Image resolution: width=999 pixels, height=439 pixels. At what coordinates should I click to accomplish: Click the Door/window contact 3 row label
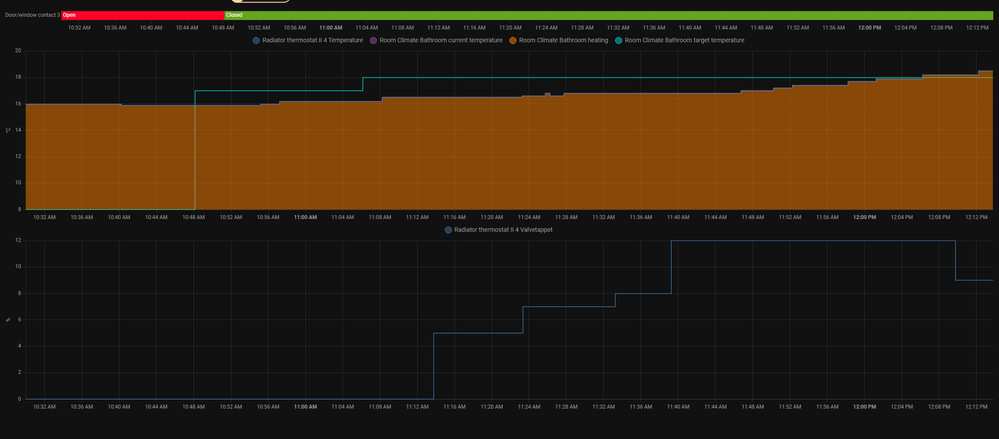[x=30, y=15]
